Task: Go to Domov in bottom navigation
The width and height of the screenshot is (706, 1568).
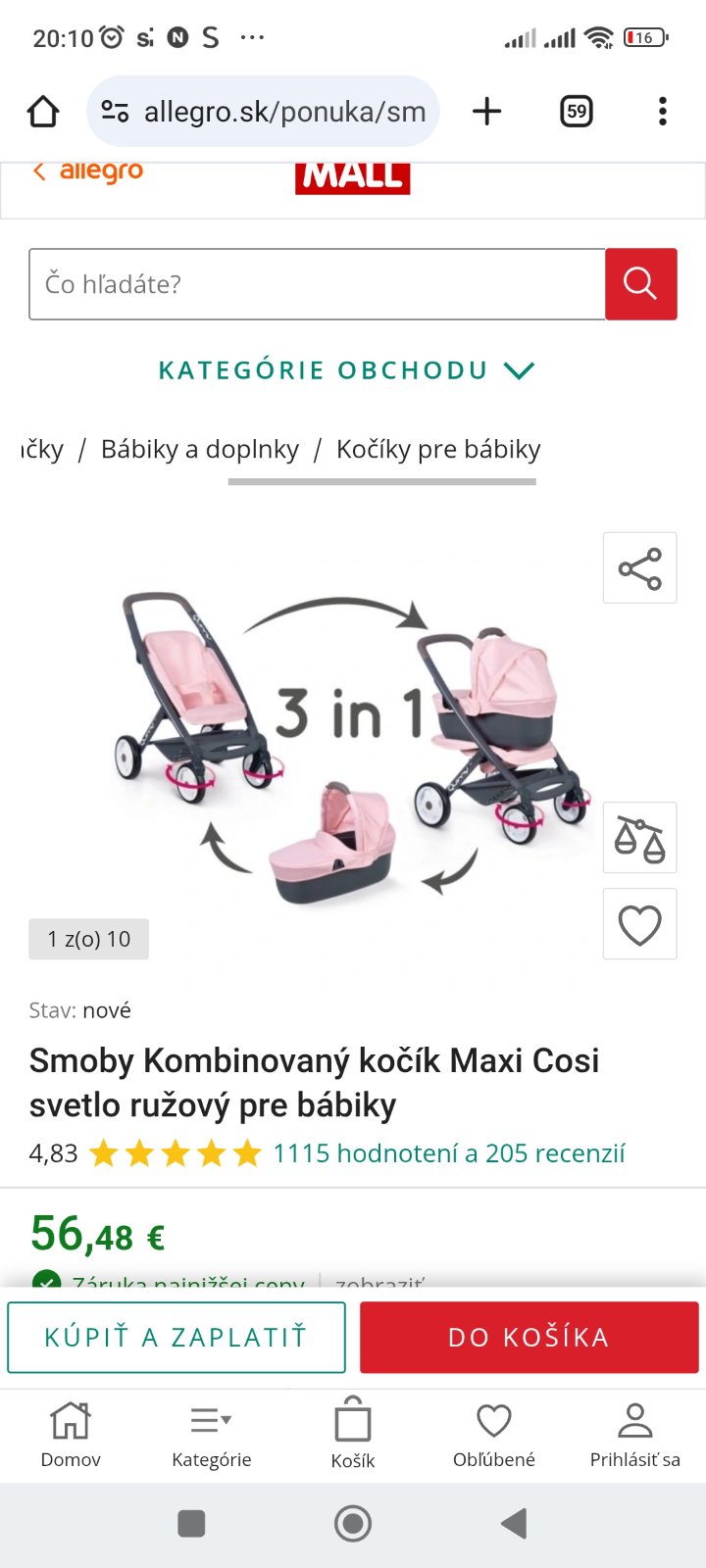Action: 71,1436
